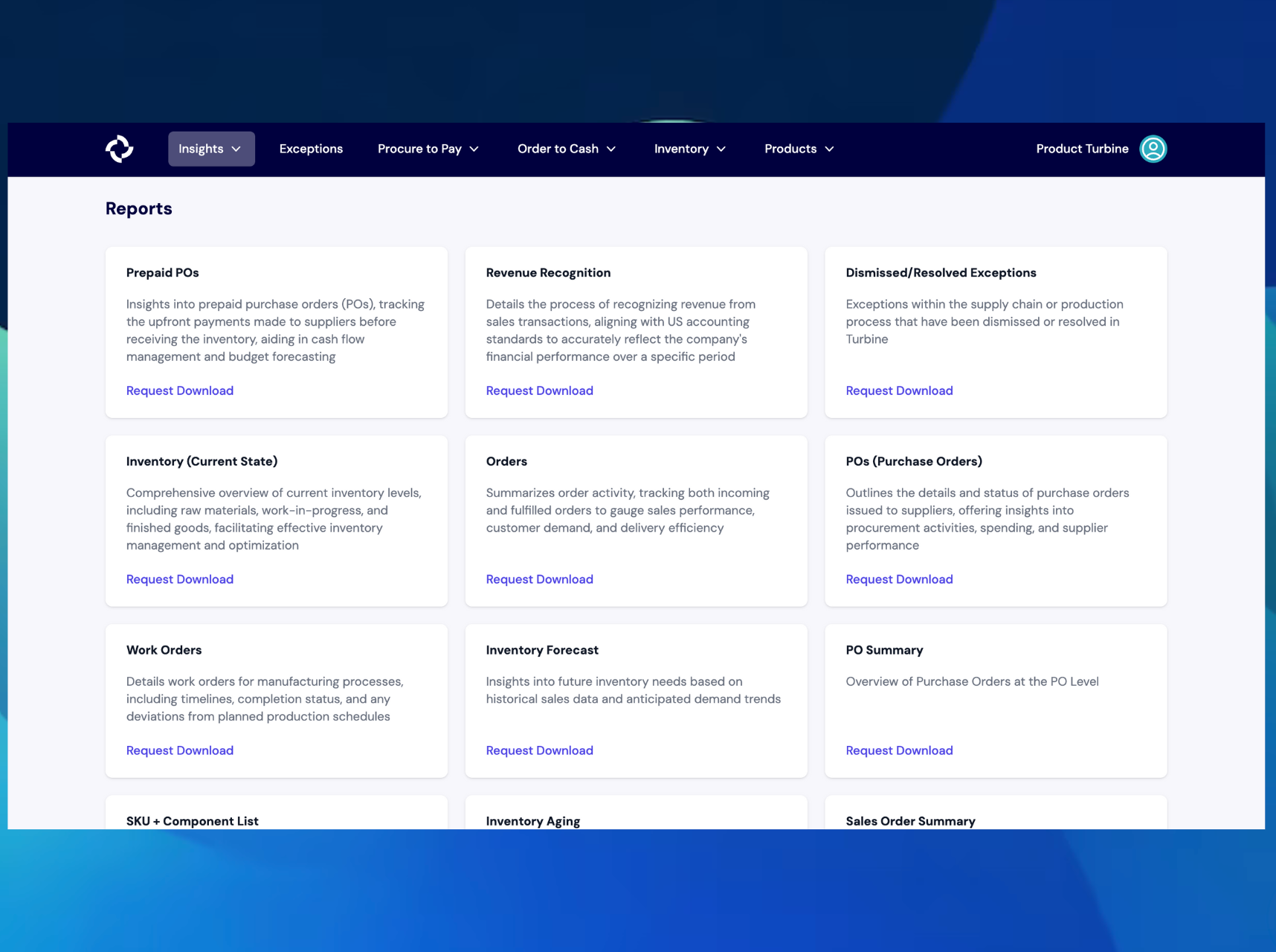Image resolution: width=1276 pixels, height=952 pixels.
Task: Open the Inventory navigation dropdown
Action: pos(689,149)
